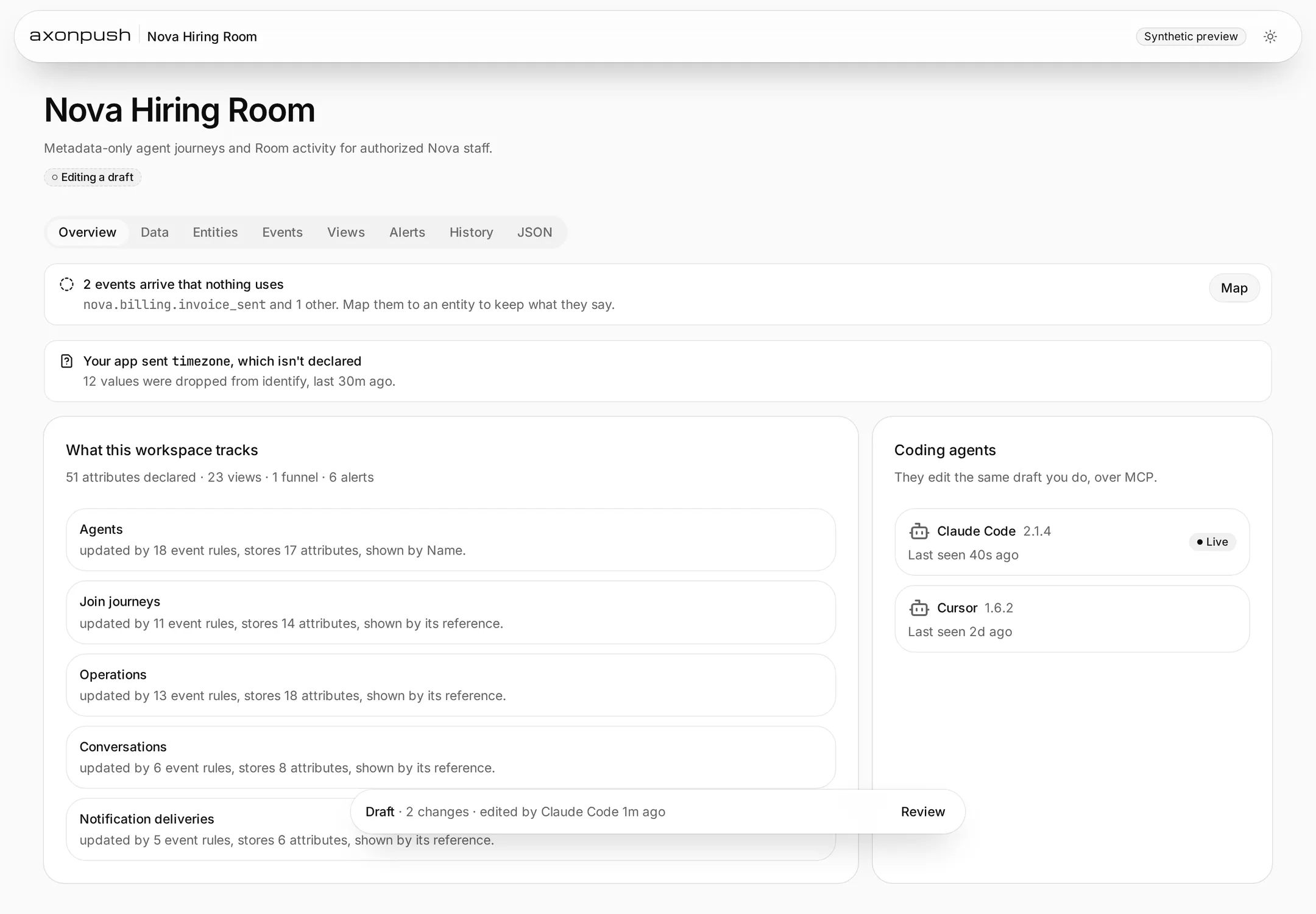Screen dimensions: 1316x914
Task: Click the Claude Code robot icon
Action: pos(919,531)
